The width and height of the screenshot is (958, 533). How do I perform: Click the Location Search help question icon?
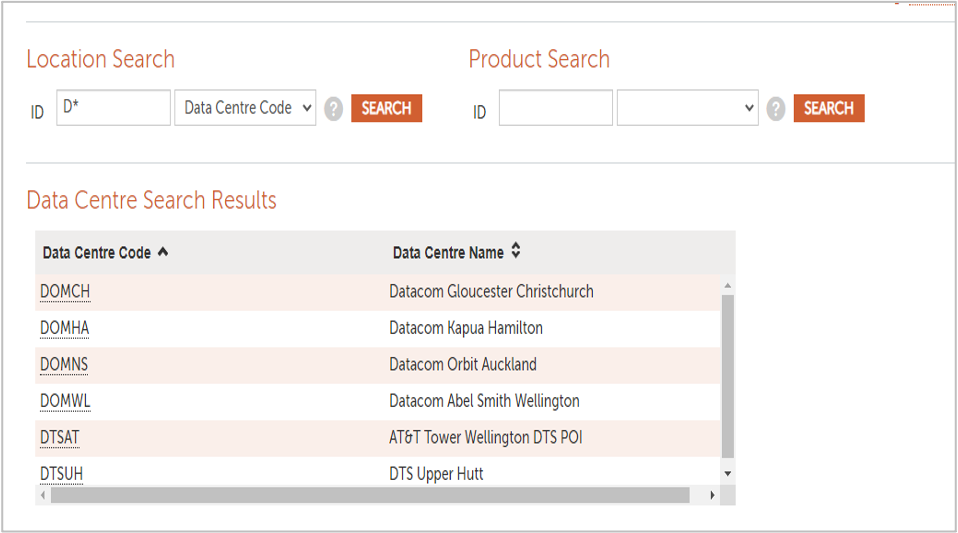point(334,109)
